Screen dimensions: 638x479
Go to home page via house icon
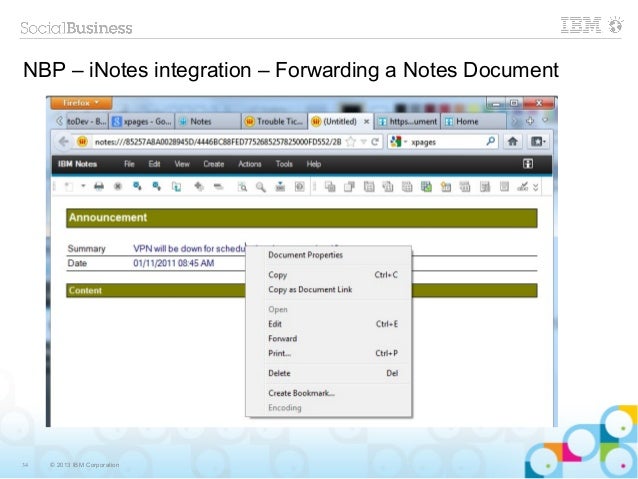[513, 141]
